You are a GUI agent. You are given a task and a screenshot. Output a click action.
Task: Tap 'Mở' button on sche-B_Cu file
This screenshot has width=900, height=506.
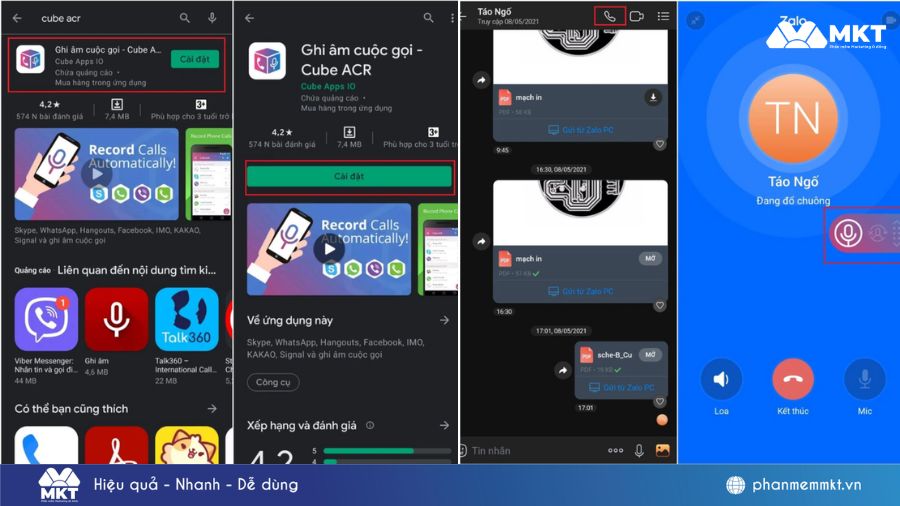tap(650, 355)
